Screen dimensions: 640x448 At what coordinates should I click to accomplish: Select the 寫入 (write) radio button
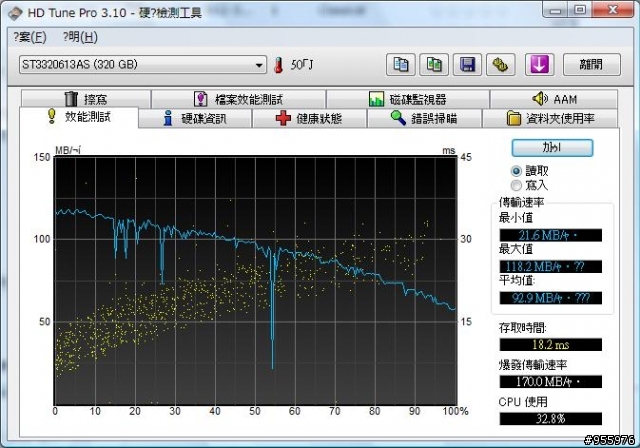click(x=516, y=185)
